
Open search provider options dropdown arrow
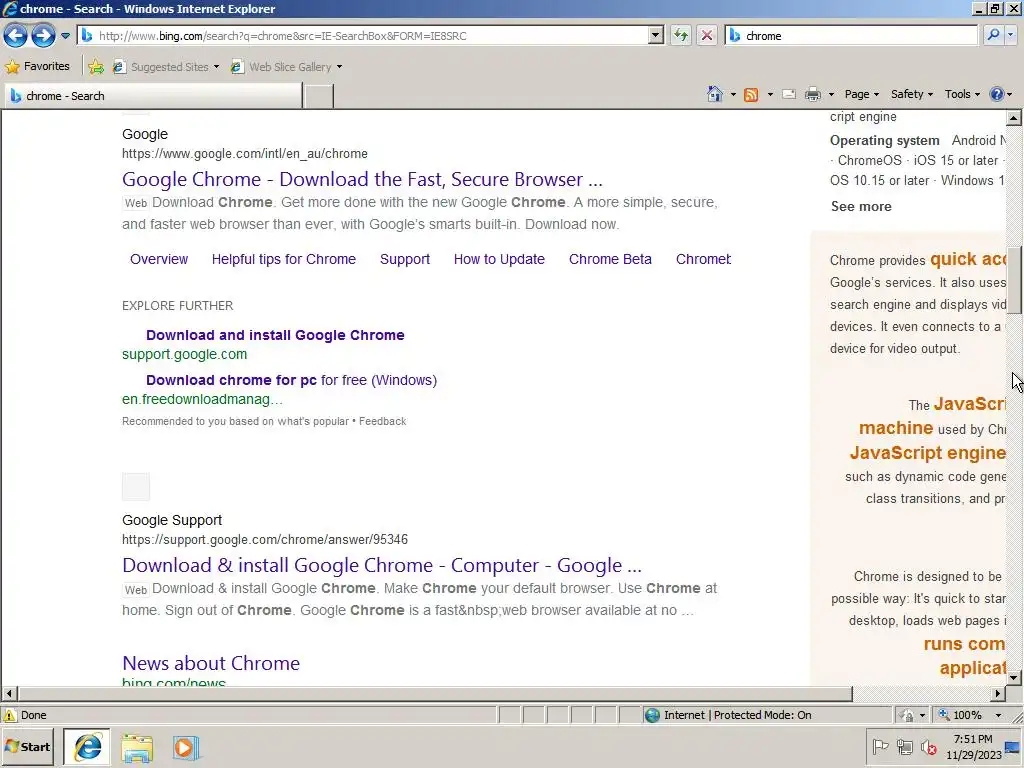click(x=1010, y=35)
